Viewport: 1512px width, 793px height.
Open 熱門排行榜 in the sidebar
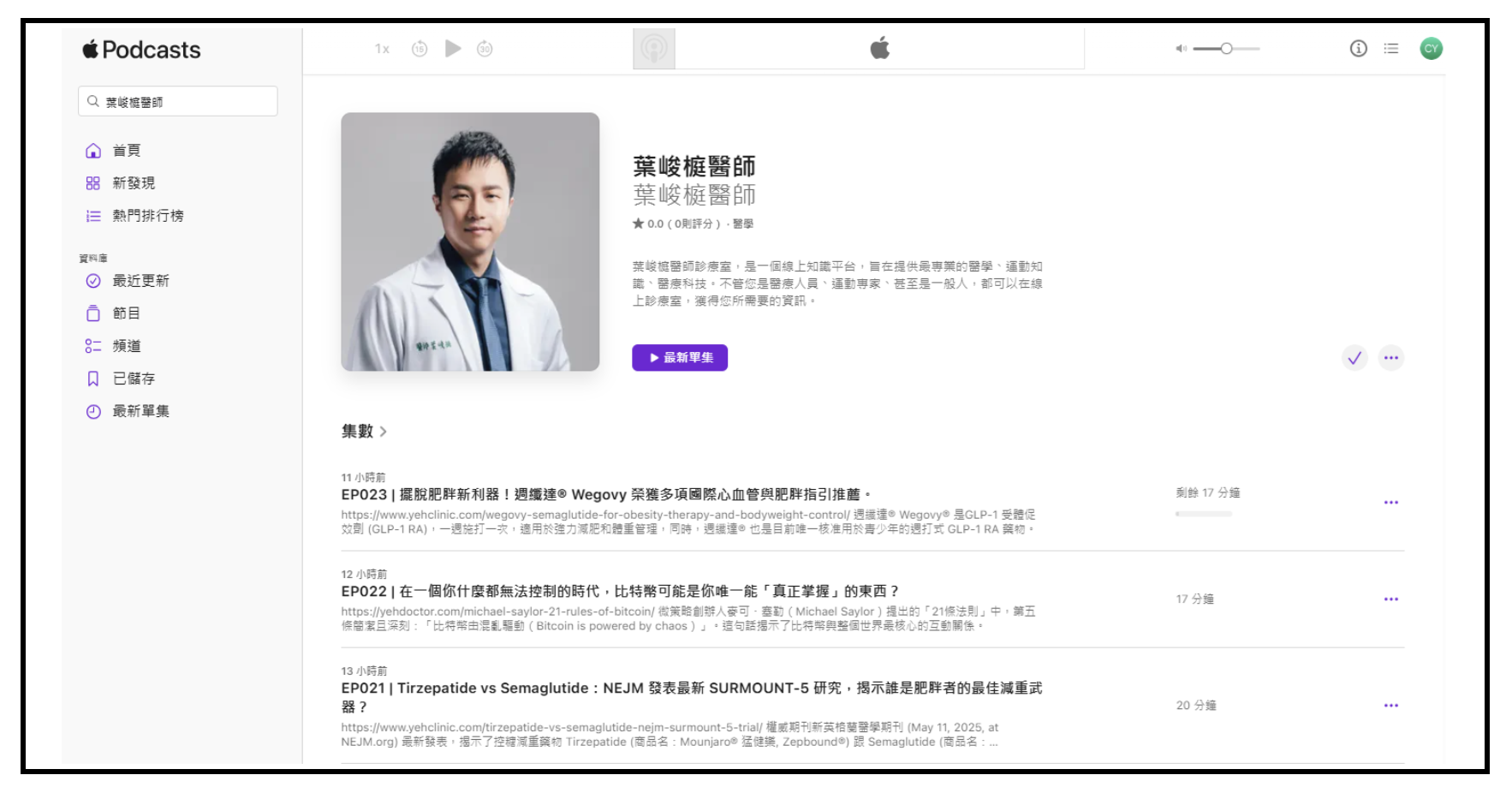[147, 216]
